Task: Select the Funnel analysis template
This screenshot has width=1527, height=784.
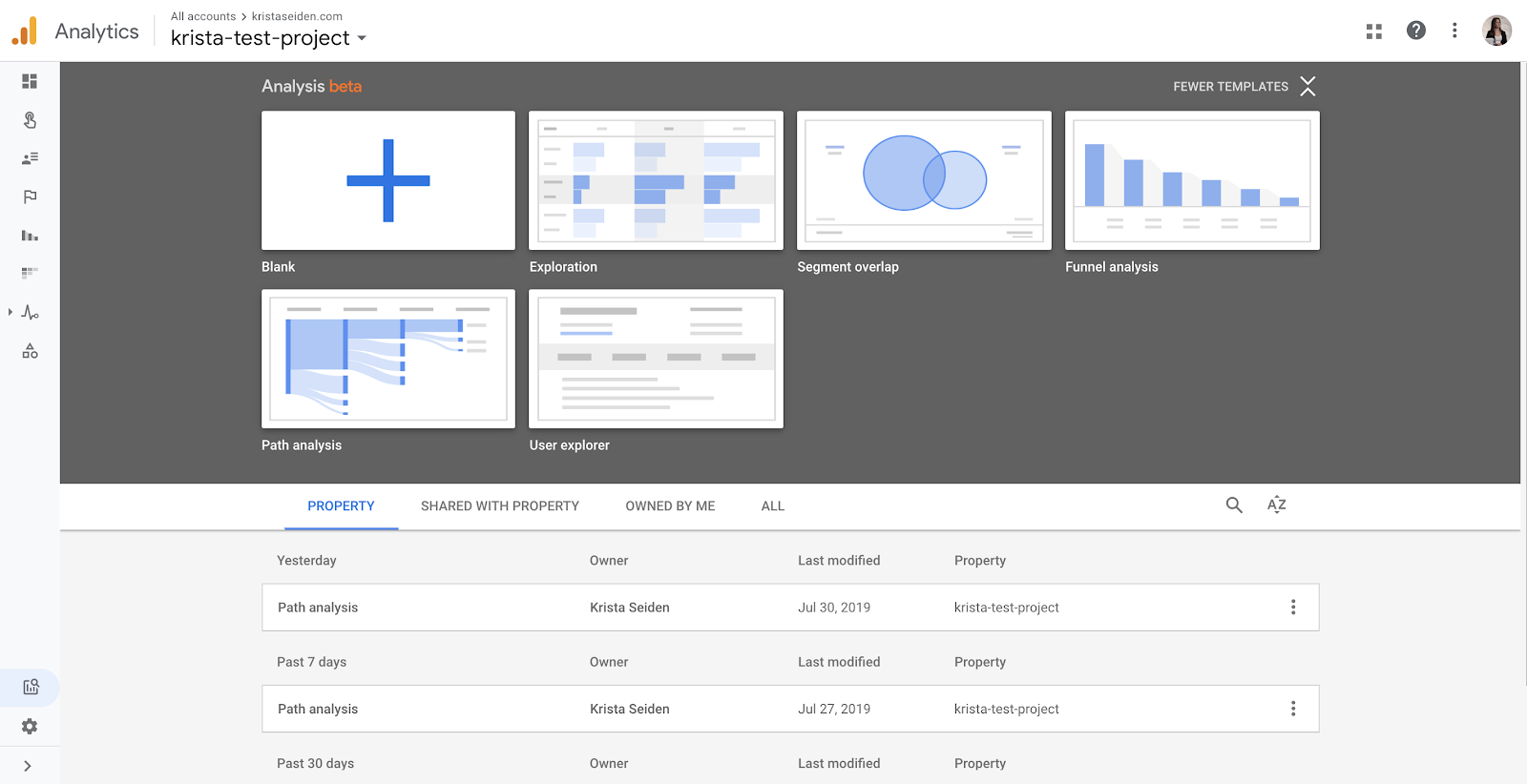Action: pyautogui.click(x=1192, y=180)
